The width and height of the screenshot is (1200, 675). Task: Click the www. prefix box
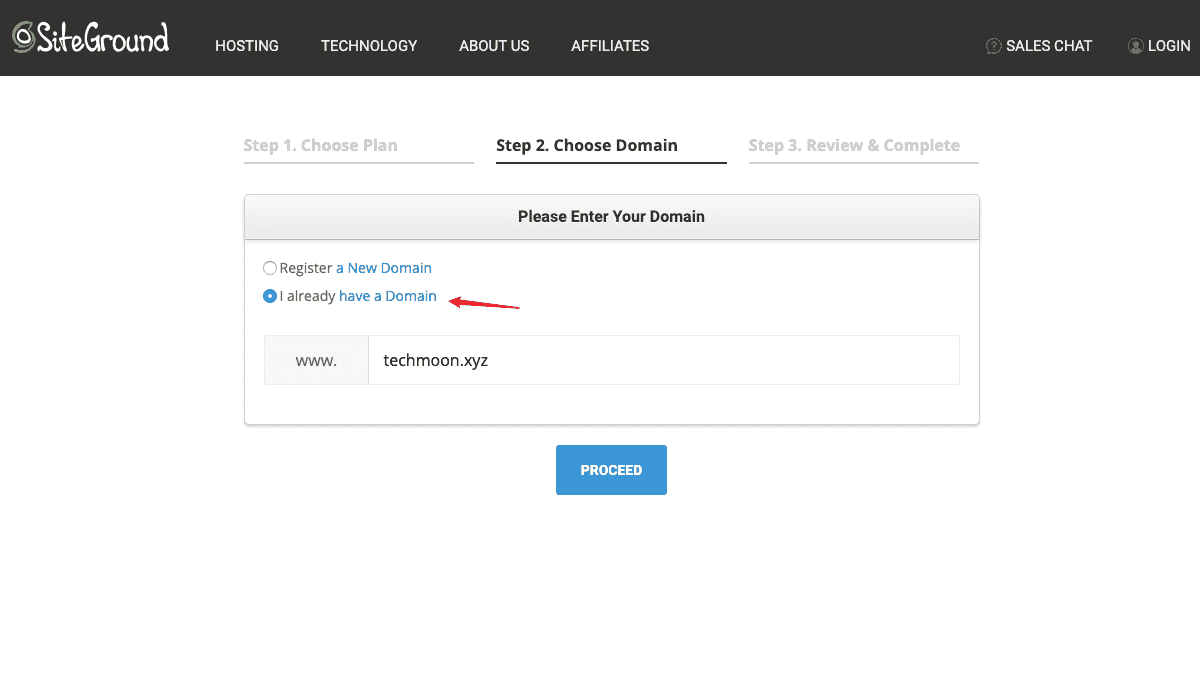316,361
